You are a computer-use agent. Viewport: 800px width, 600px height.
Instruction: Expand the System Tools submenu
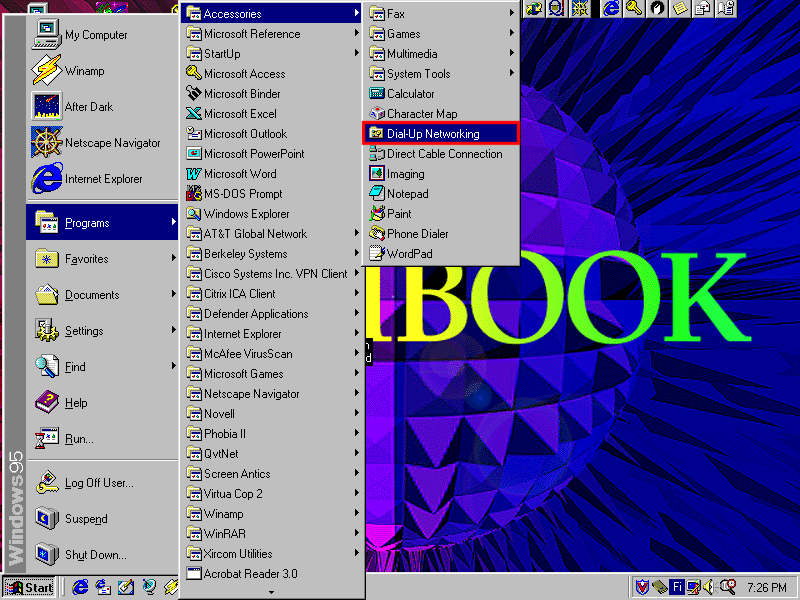441,73
